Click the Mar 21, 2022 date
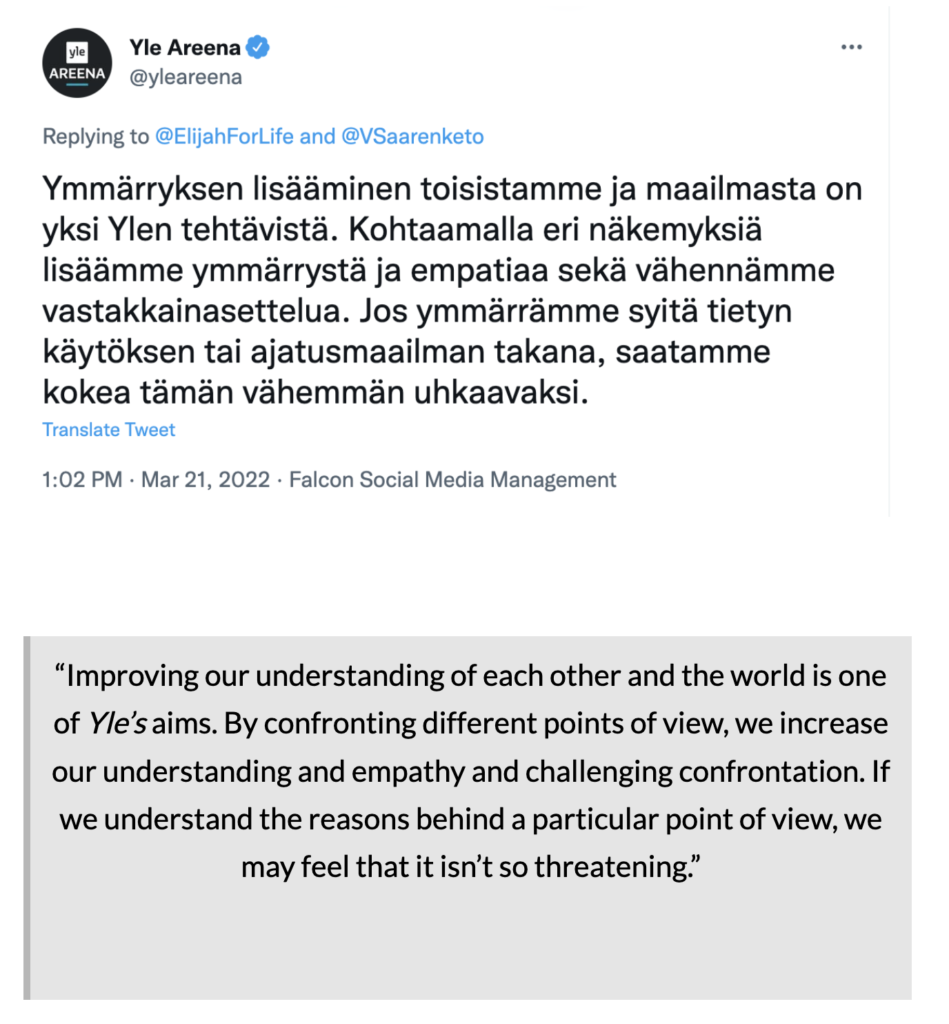 click(205, 479)
